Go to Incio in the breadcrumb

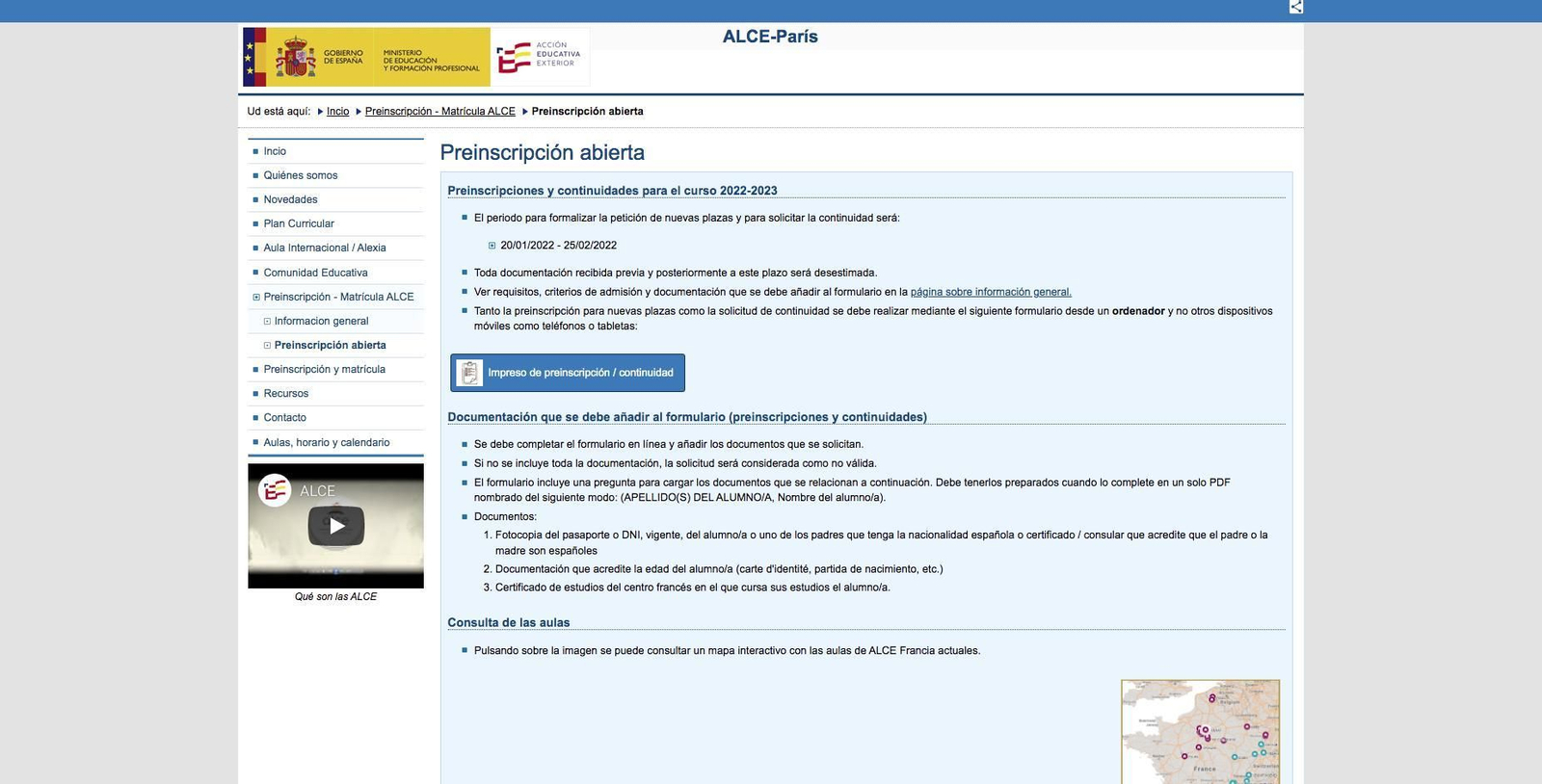click(x=337, y=112)
